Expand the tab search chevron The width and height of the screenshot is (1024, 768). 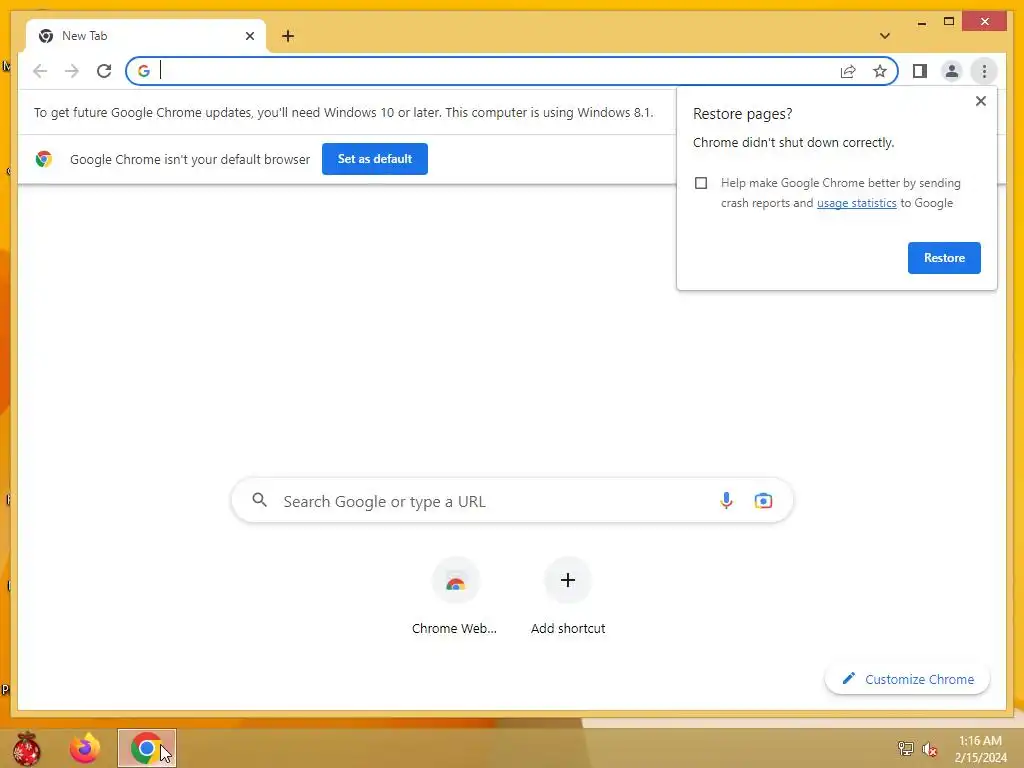pos(884,36)
